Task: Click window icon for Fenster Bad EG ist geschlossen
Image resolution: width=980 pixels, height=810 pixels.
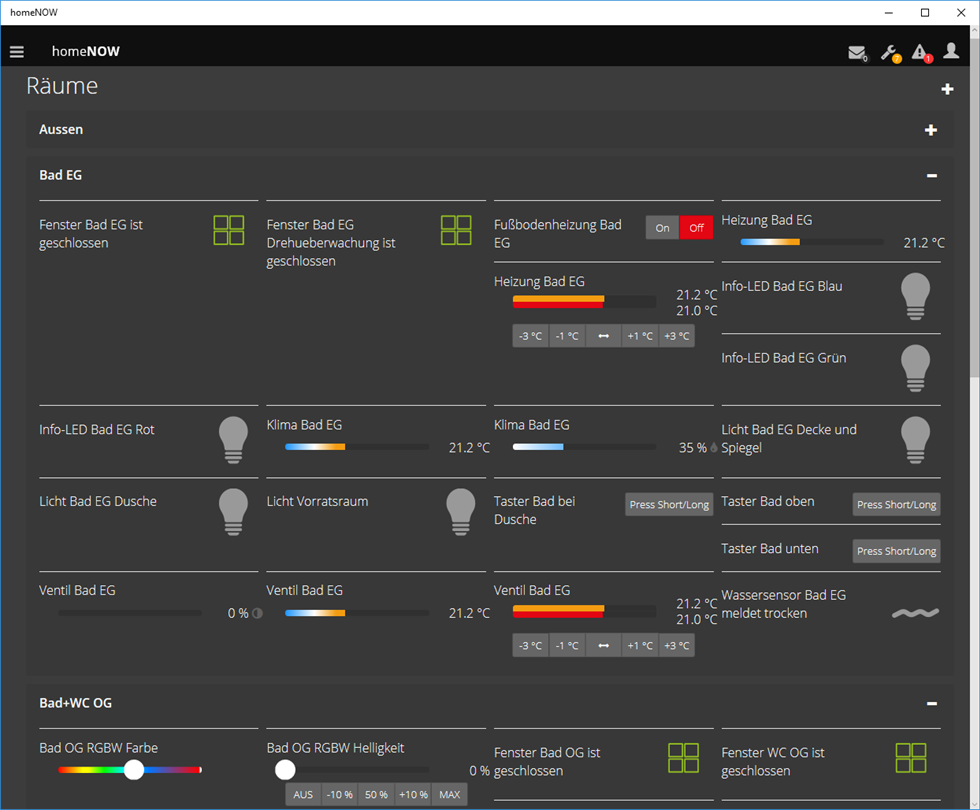Action: coord(229,230)
